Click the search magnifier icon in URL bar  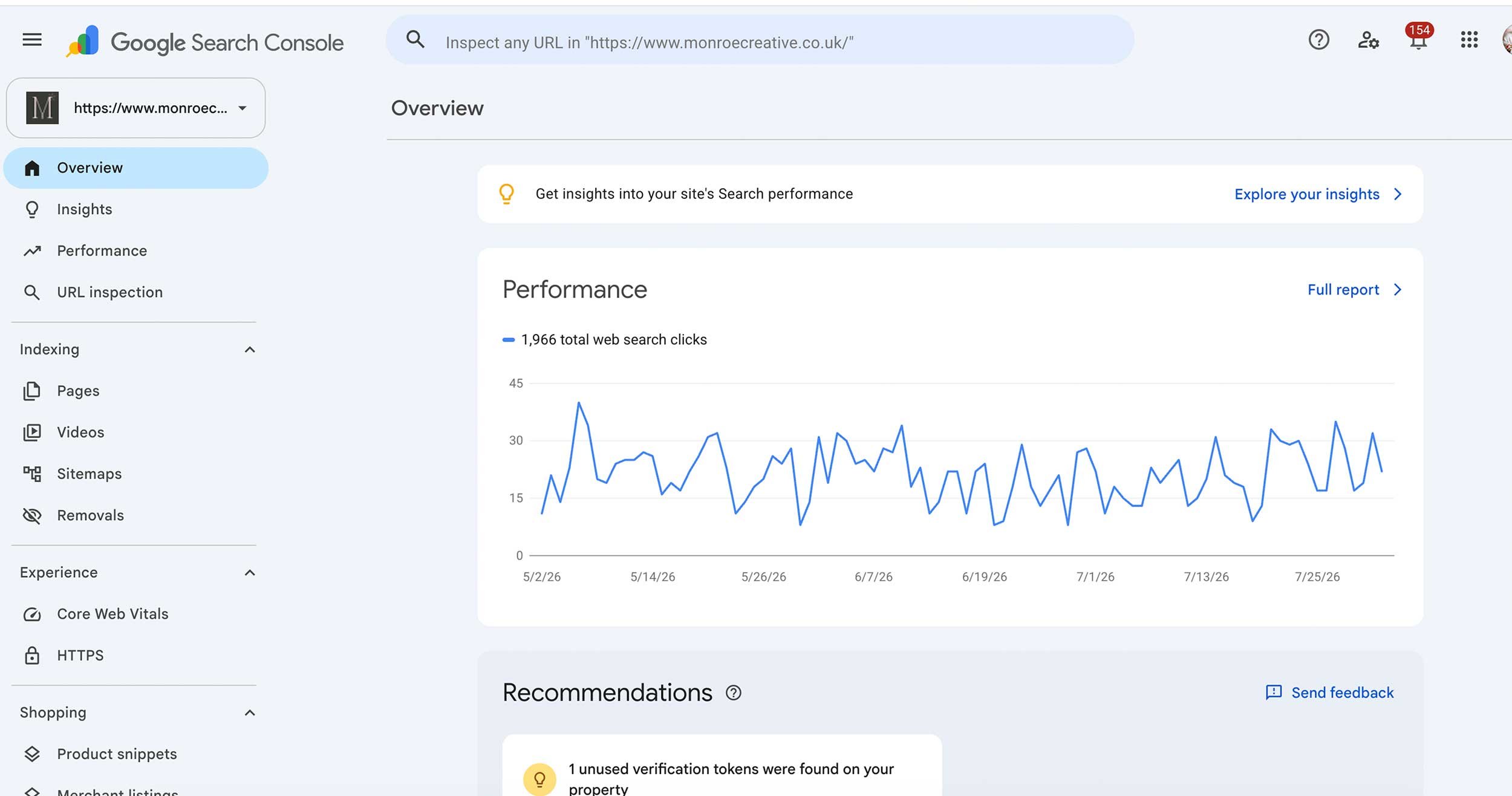(x=415, y=39)
